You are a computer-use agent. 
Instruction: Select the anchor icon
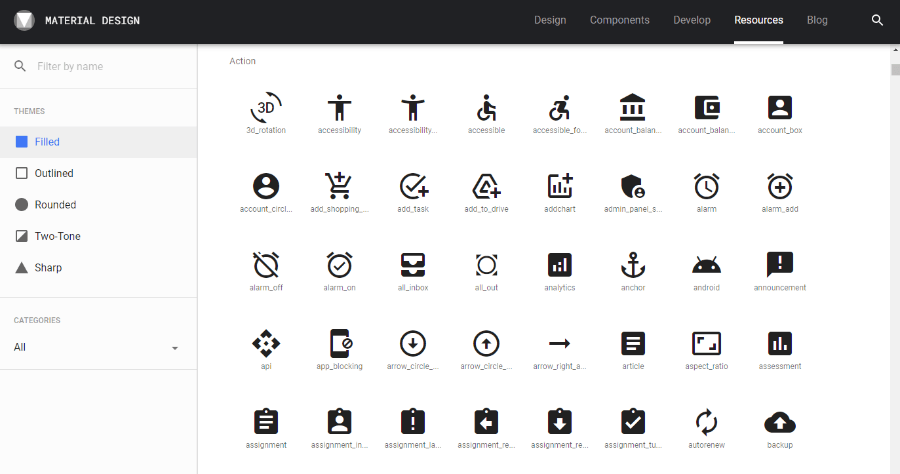pos(633,265)
